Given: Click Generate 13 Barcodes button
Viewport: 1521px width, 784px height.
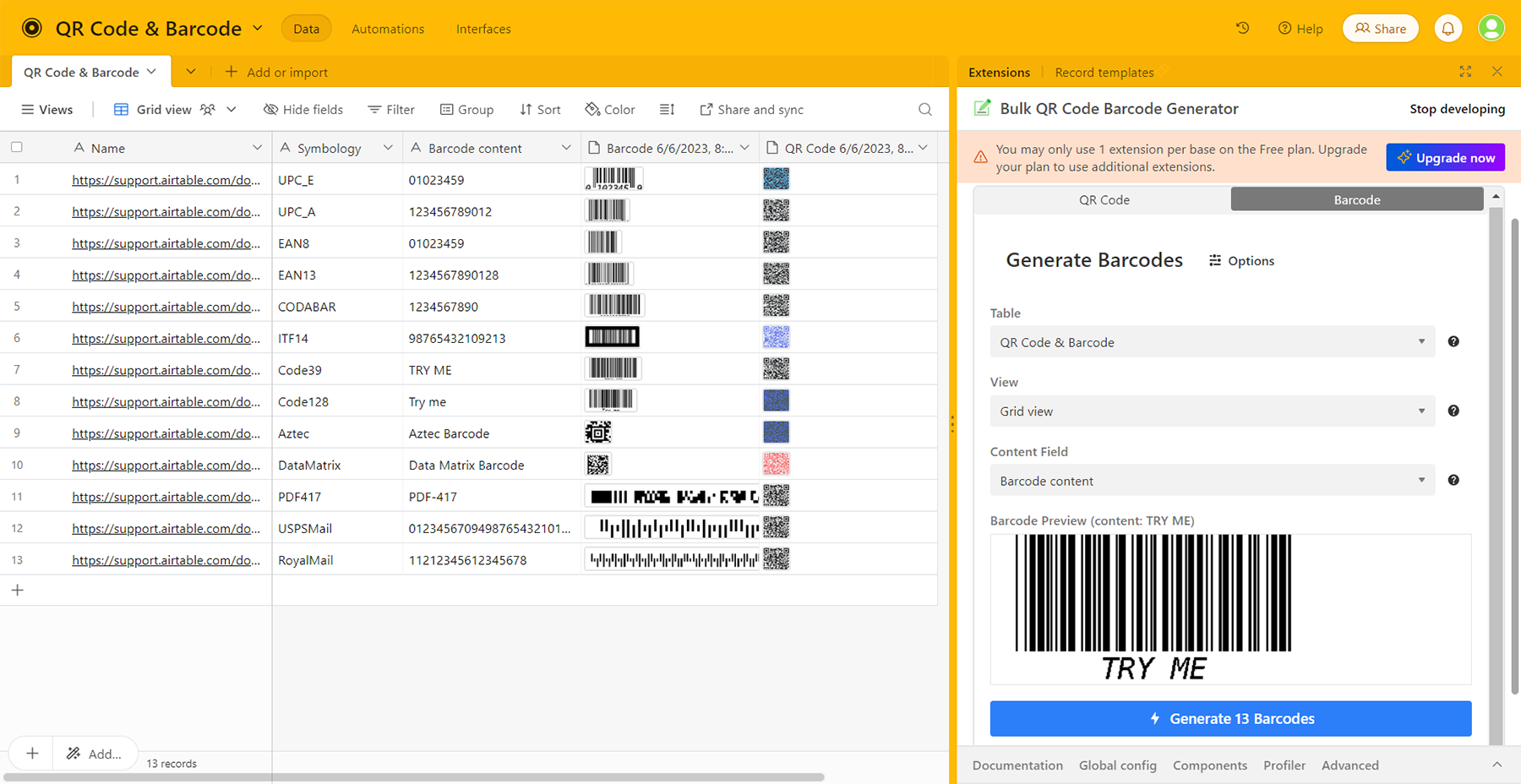Looking at the screenshot, I should pos(1230,718).
